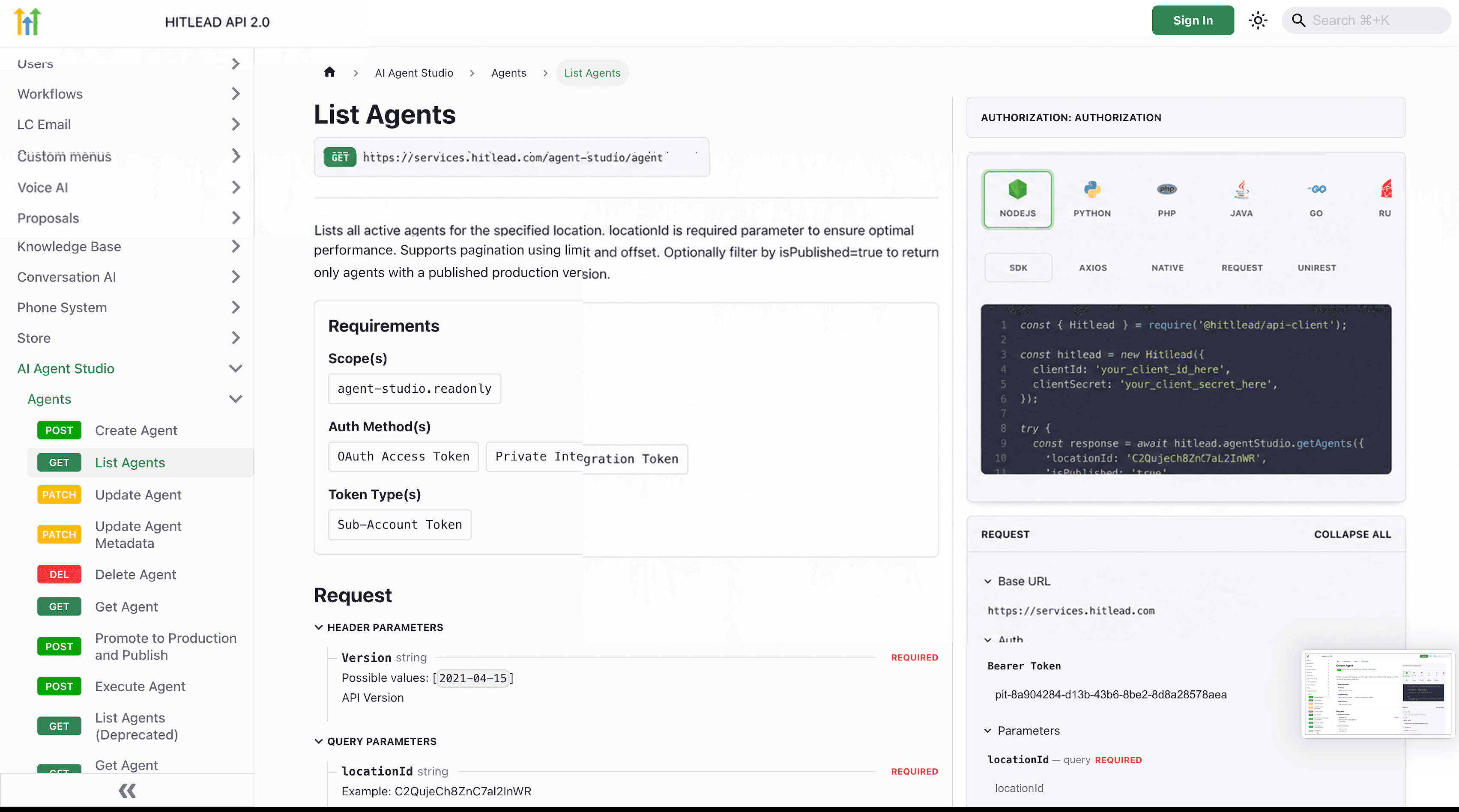
Task: Open Promote to Production and Publish
Action: tap(165, 647)
